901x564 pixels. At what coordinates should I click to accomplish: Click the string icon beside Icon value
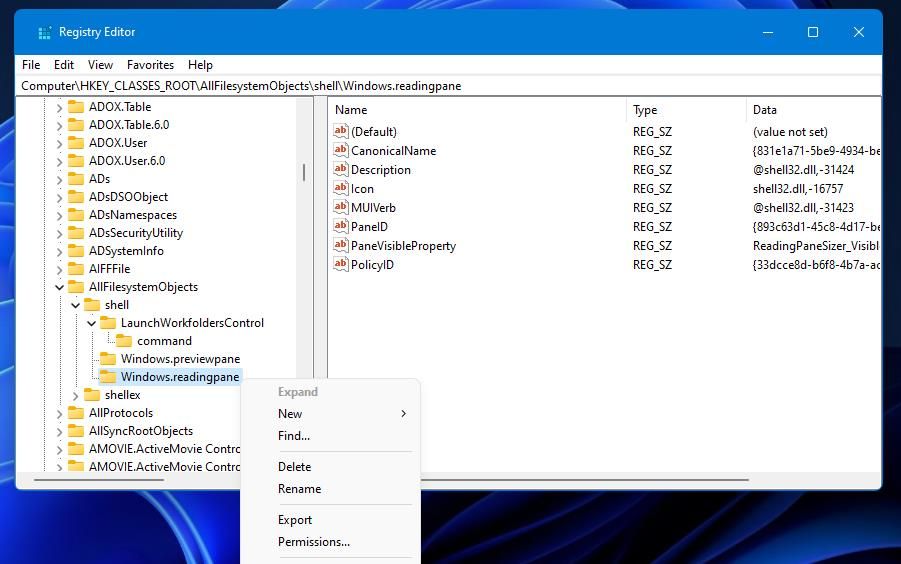pos(341,188)
